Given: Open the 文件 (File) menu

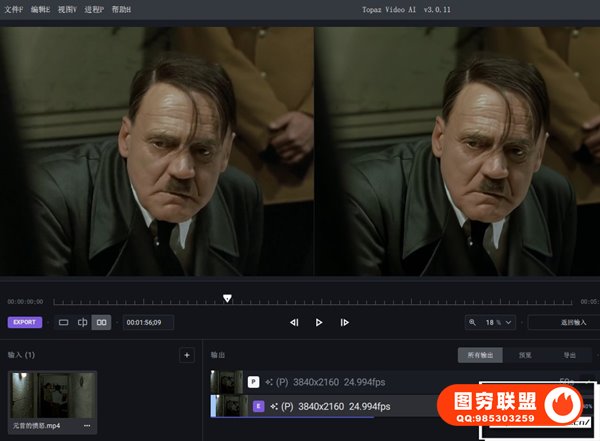Looking at the screenshot, I should coord(13,9).
